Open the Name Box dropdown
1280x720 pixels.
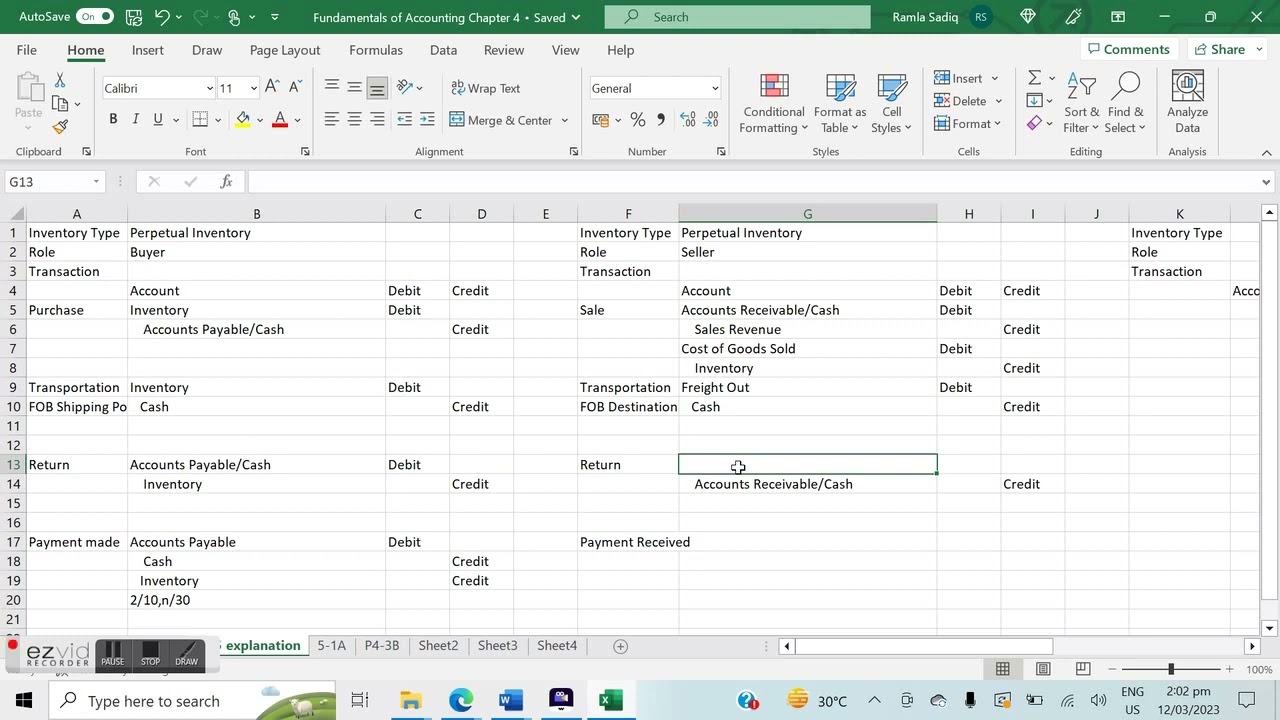tap(96, 182)
